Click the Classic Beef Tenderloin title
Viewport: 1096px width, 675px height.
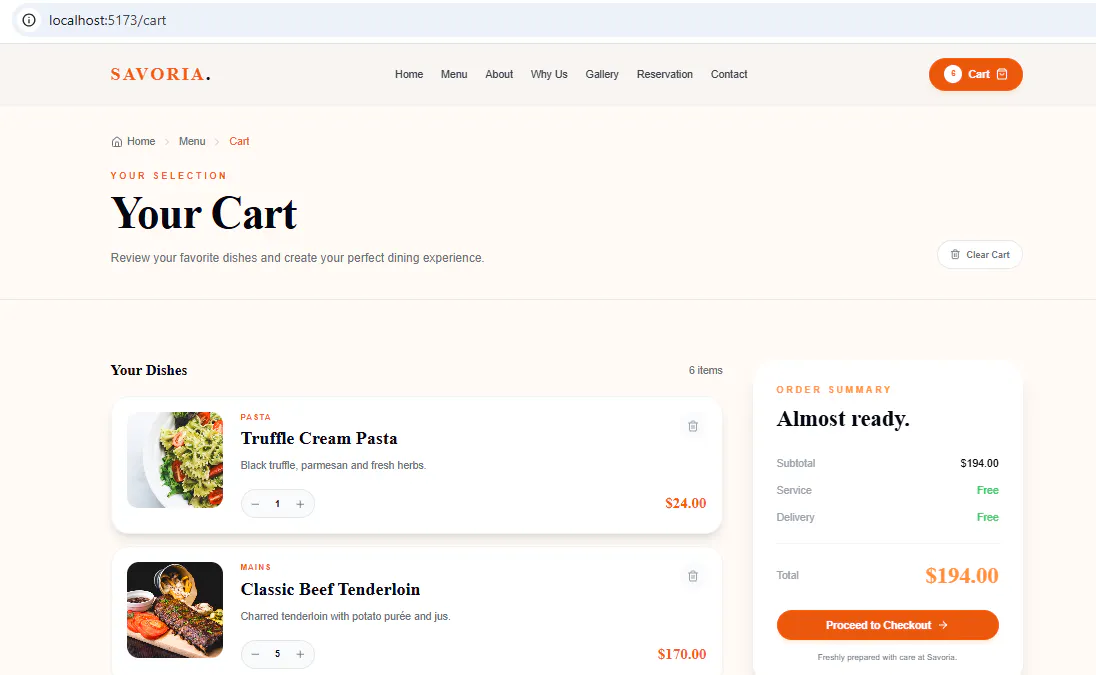click(x=330, y=589)
